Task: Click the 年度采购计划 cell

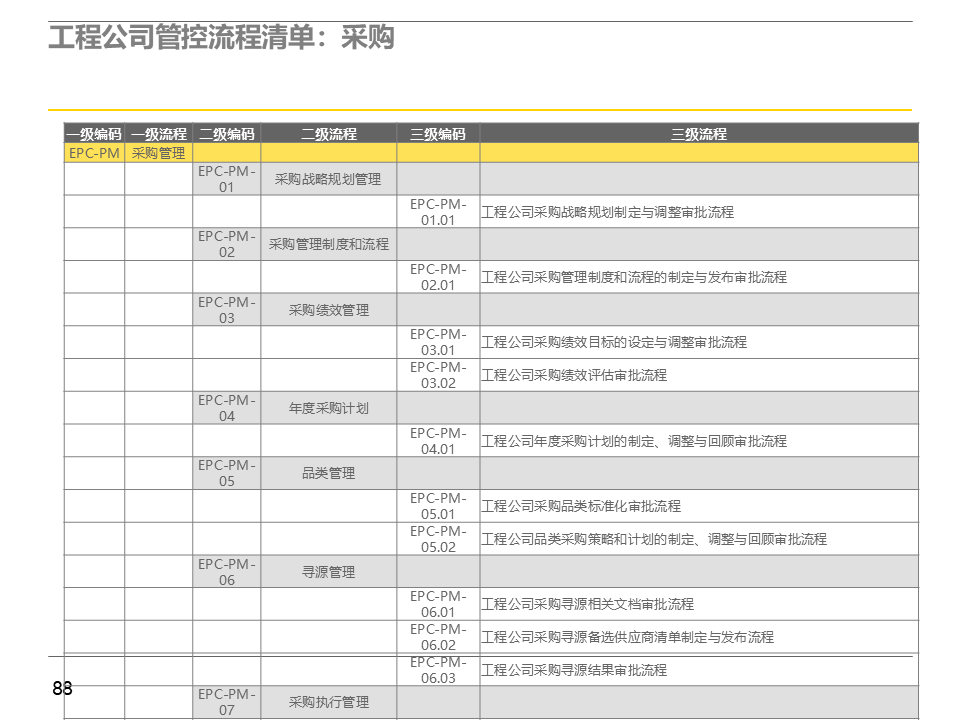Action: tap(329, 408)
